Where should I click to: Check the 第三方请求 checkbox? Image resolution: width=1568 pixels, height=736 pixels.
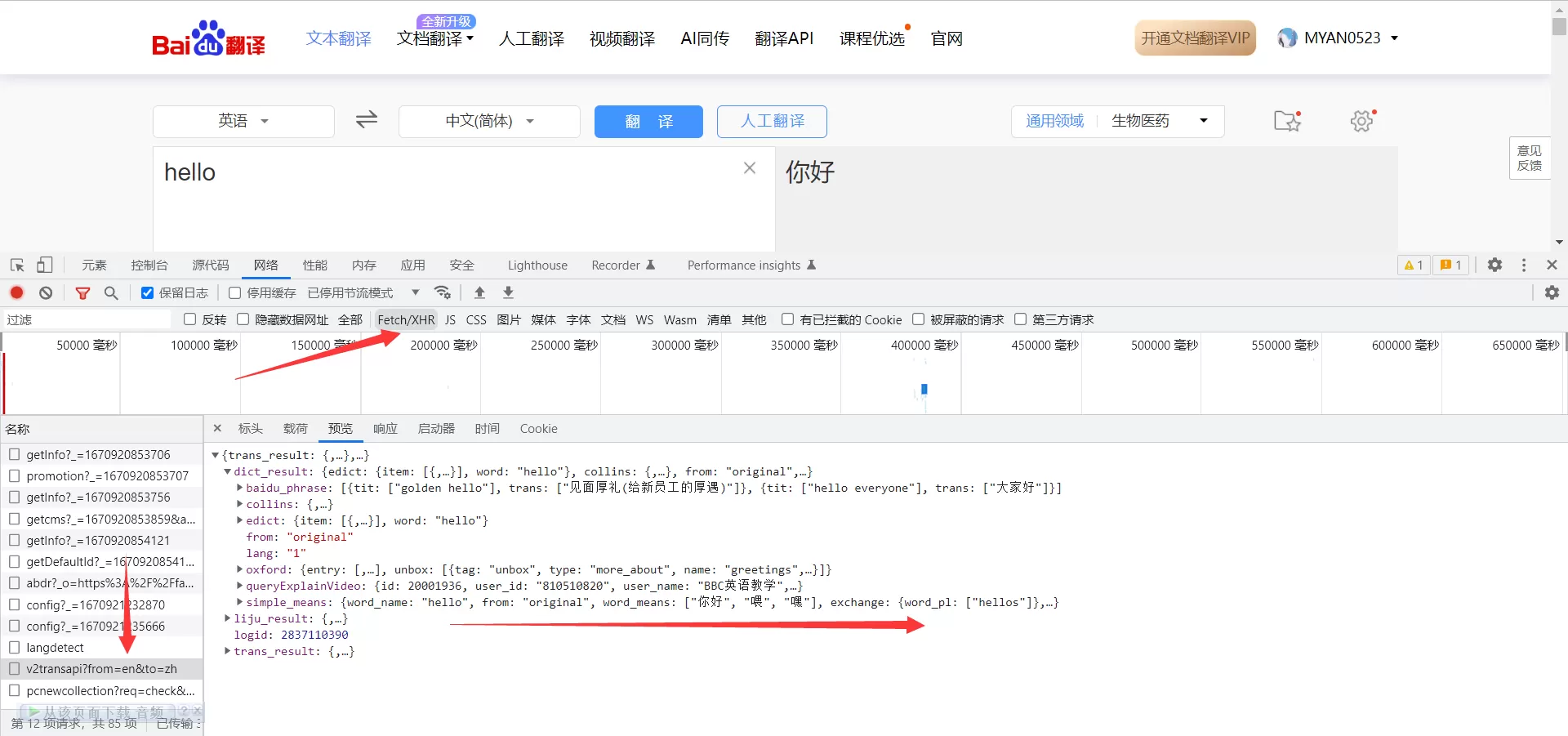[x=1020, y=319]
